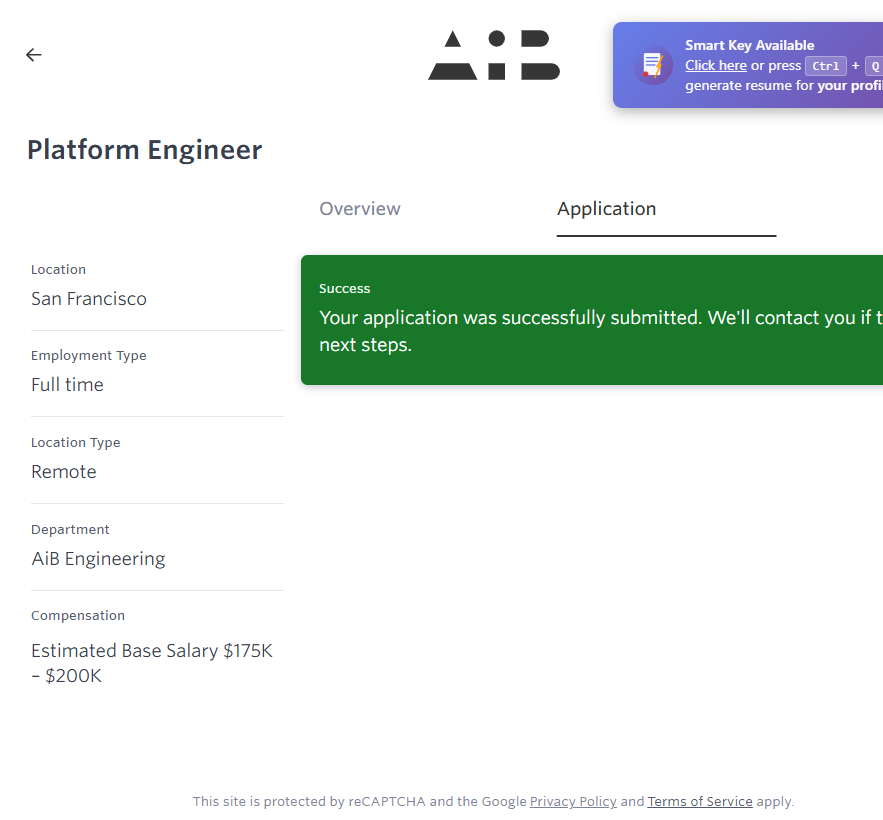Image resolution: width=883 pixels, height=820 pixels.
Task: Select the Application tab
Action: click(x=607, y=209)
